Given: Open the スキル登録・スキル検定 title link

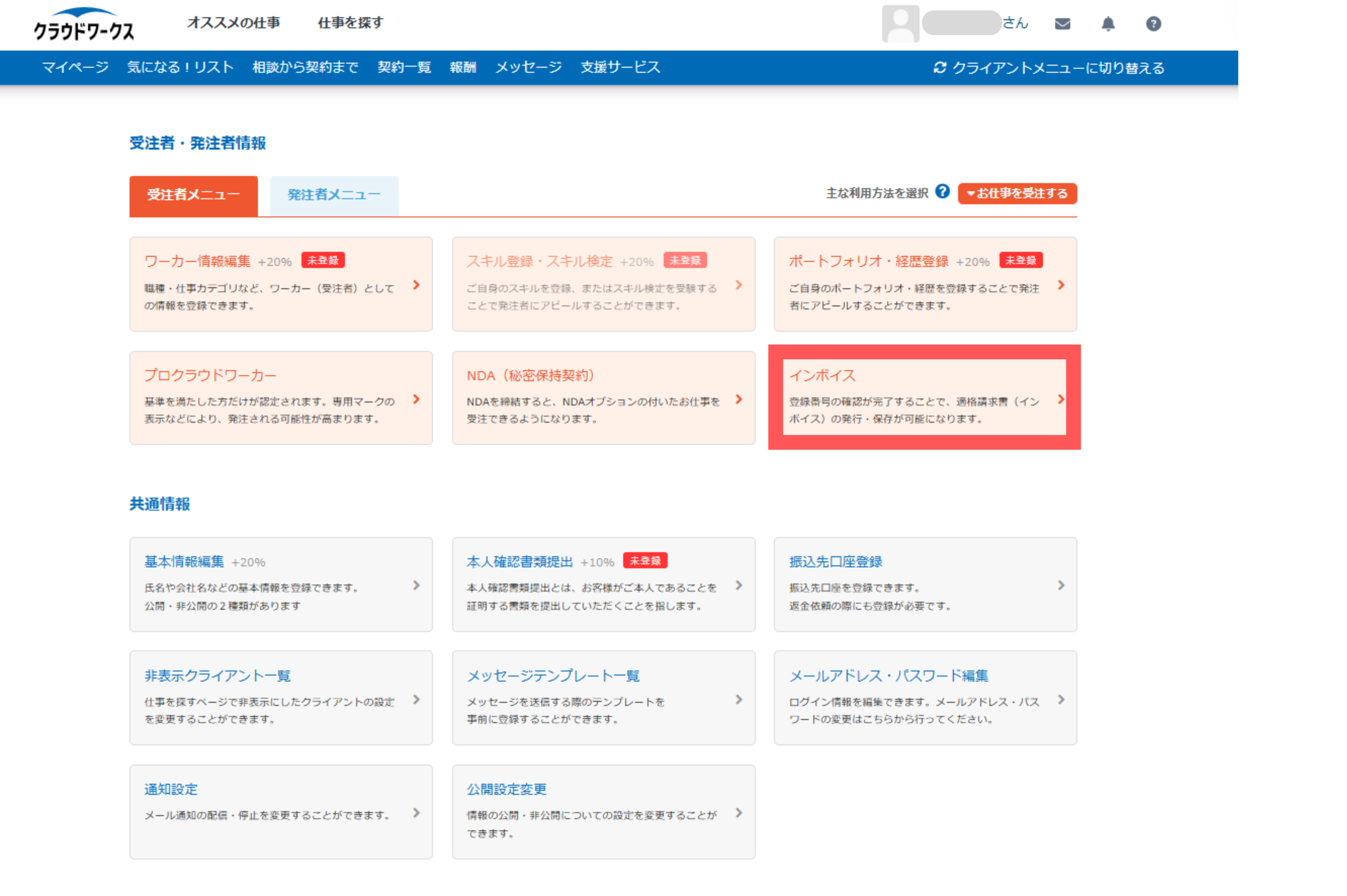Looking at the screenshot, I should [539, 261].
